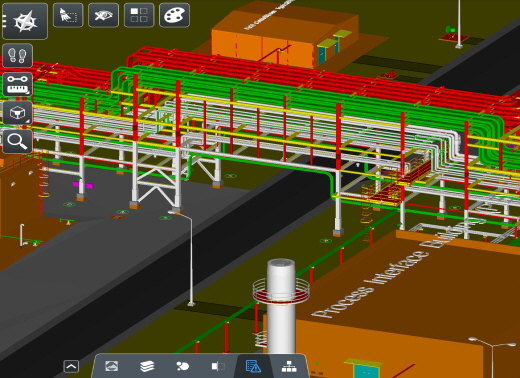The image size is (520, 378).
Task: Open the model hierarchy tree tab
Action: [289, 366]
